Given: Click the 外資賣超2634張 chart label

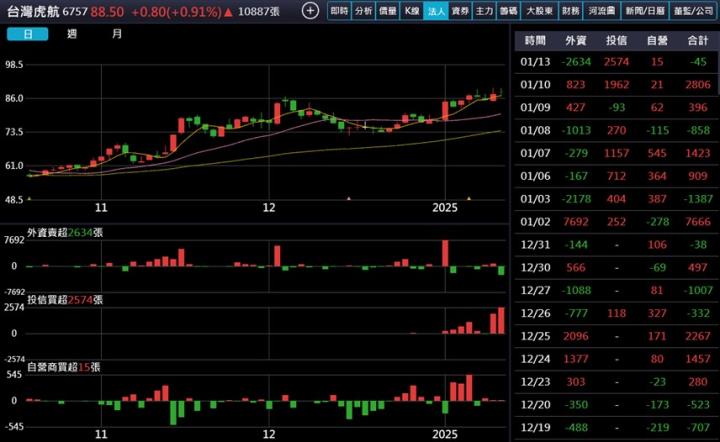Looking at the screenshot, I should [65, 232].
